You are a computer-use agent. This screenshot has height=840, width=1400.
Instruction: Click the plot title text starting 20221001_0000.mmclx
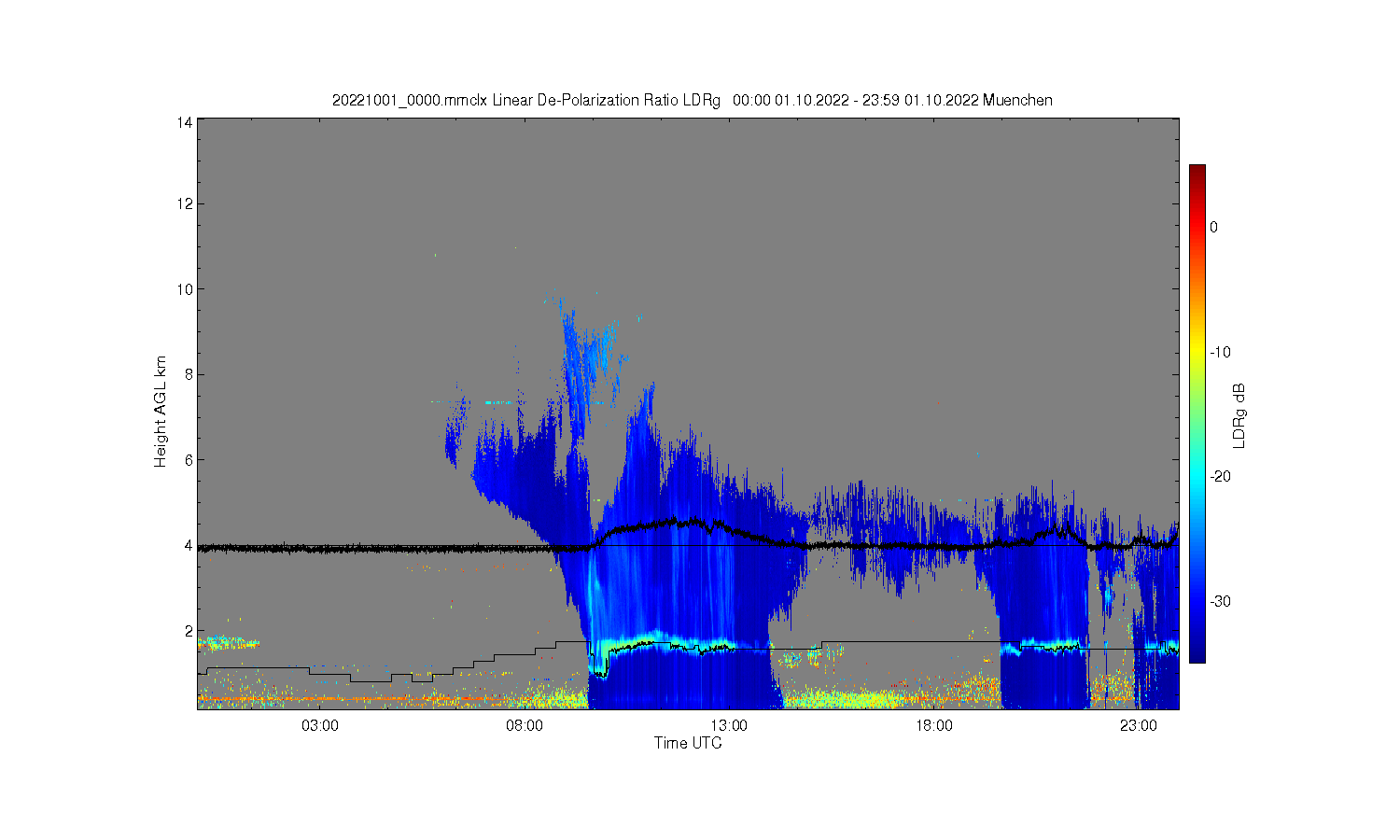692,100
